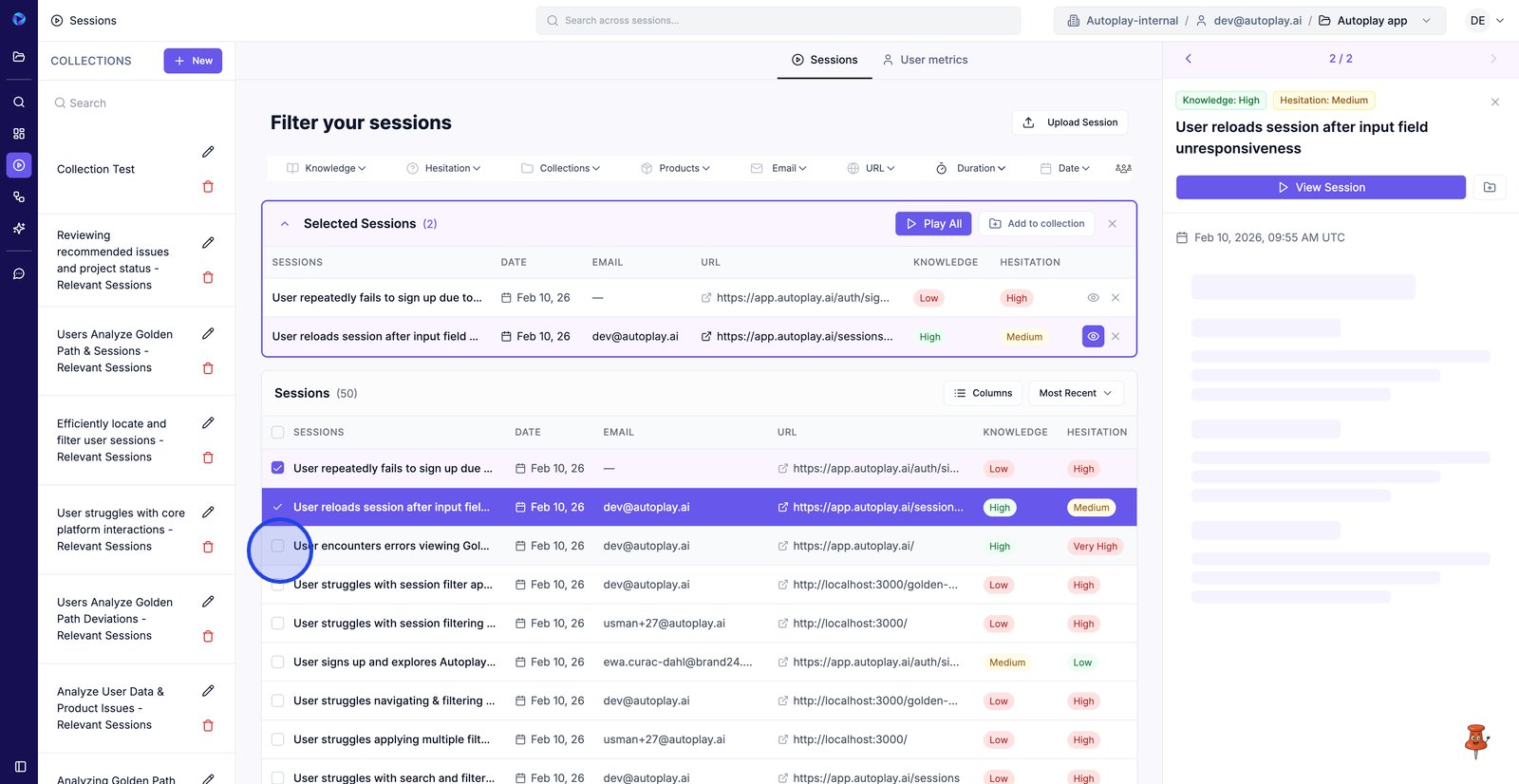Click the Search across sessions field
The height and width of the screenshot is (784, 1519).
pyautogui.click(x=778, y=20)
